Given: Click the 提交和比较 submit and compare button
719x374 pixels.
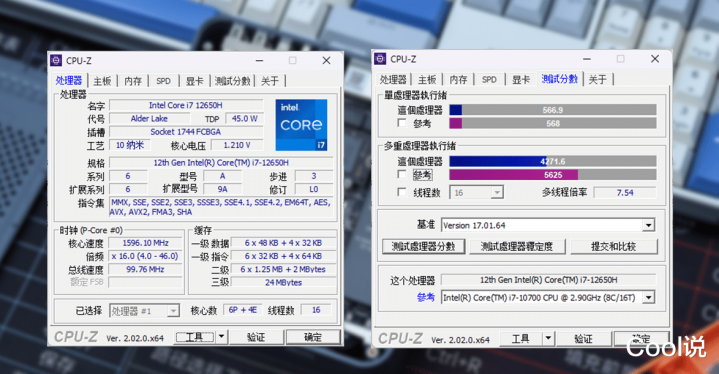Looking at the screenshot, I should coord(614,246).
